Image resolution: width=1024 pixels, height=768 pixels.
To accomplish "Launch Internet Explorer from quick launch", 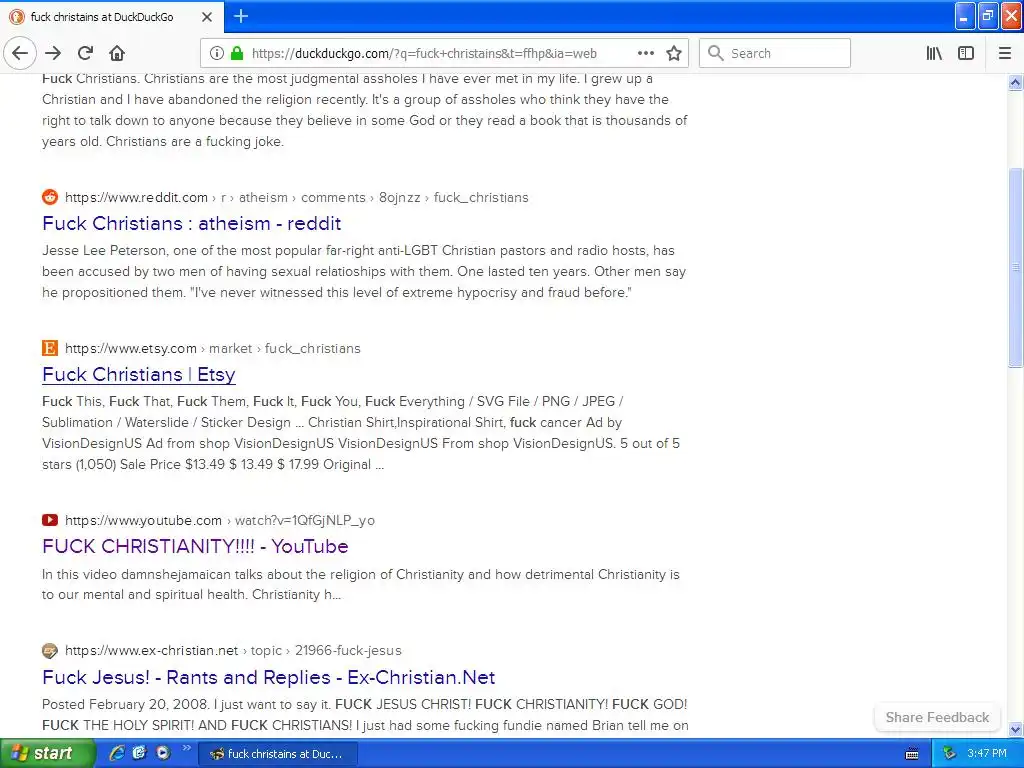I will click(x=117, y=753).
